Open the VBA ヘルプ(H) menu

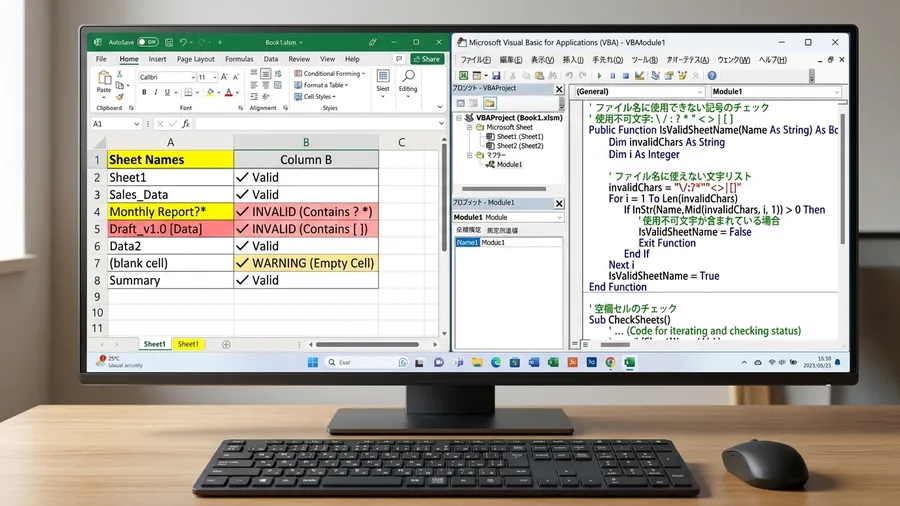click(773, 60)
